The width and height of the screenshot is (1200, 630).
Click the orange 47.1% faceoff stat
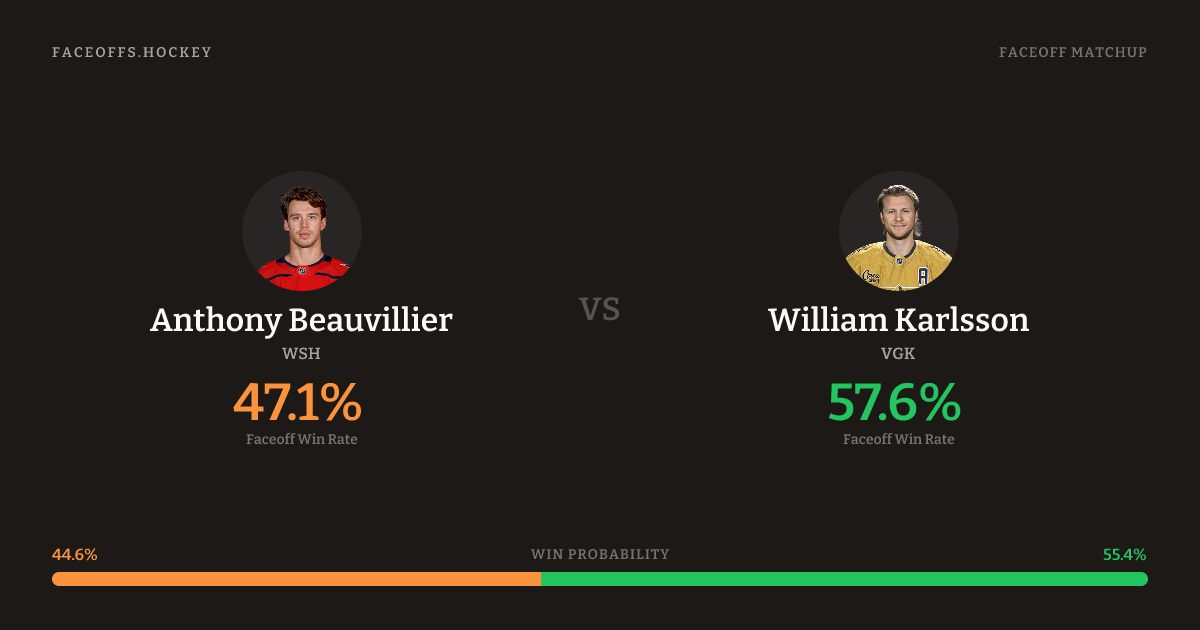pyautogui.click(x=297, y=402)
